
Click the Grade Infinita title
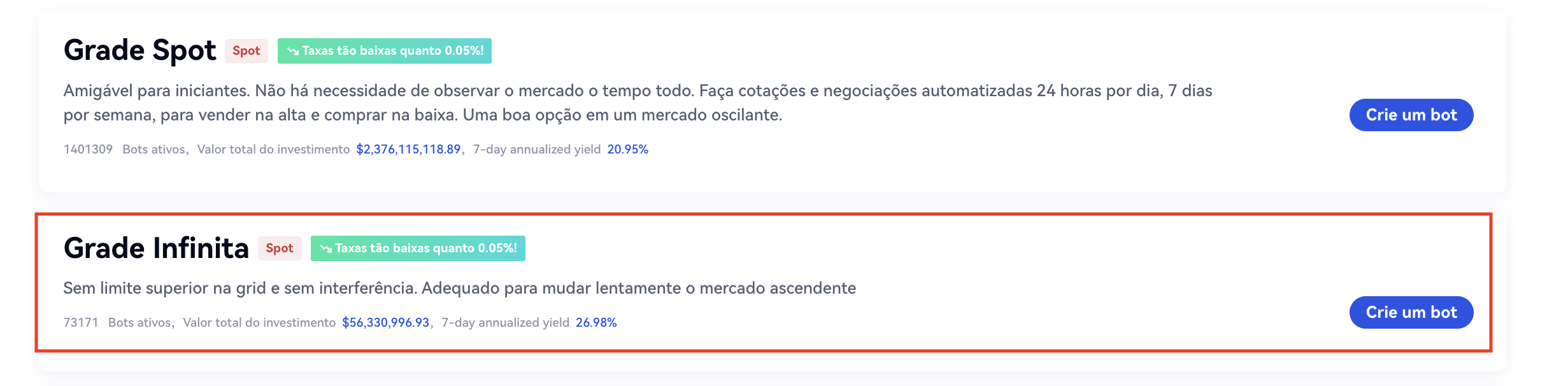[156, 248]
